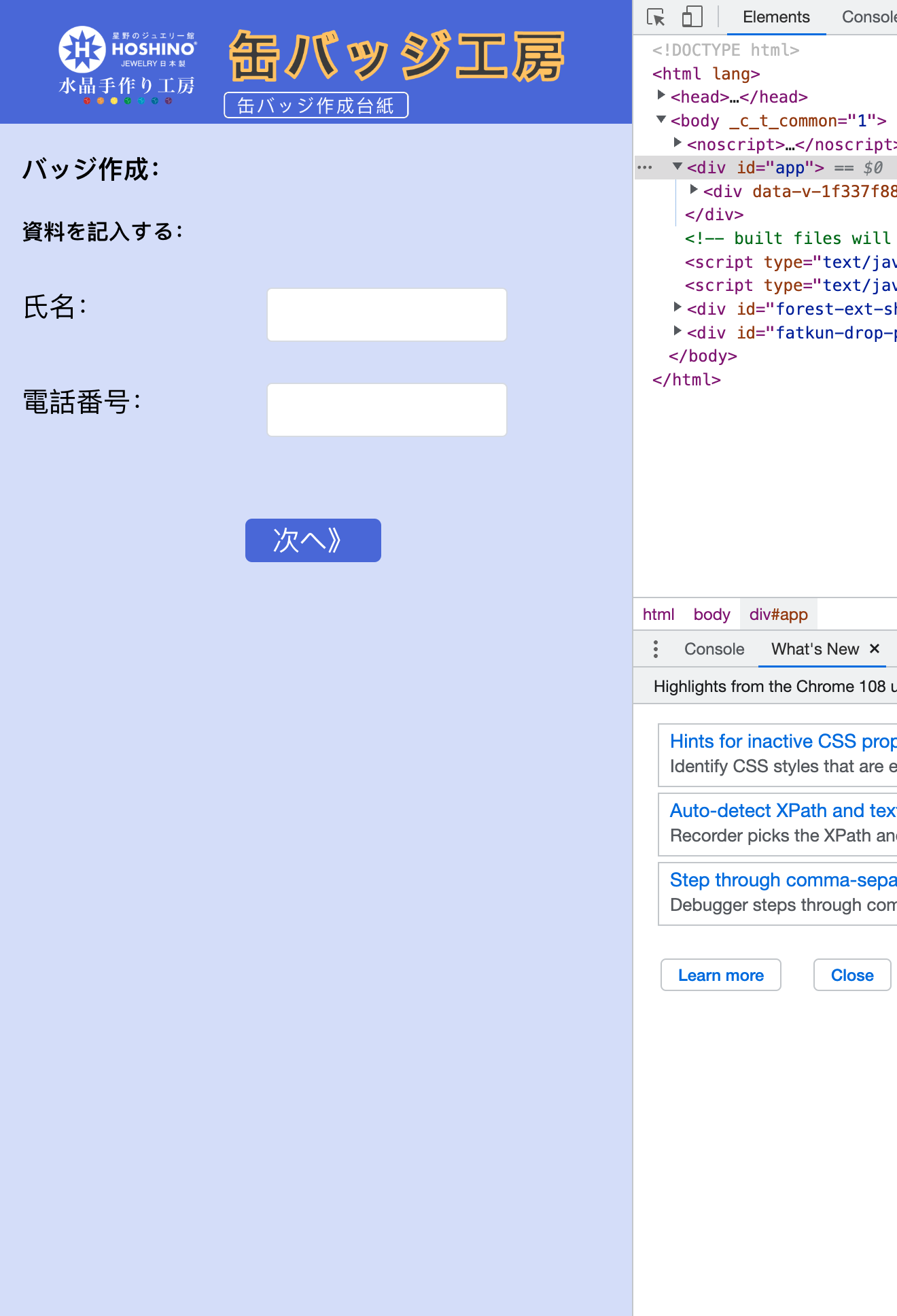Image resolution: width=897 pixels, height=1316 pixels.
Task: Open the drawer three-dot menu
Action: (x=655, y=649)
